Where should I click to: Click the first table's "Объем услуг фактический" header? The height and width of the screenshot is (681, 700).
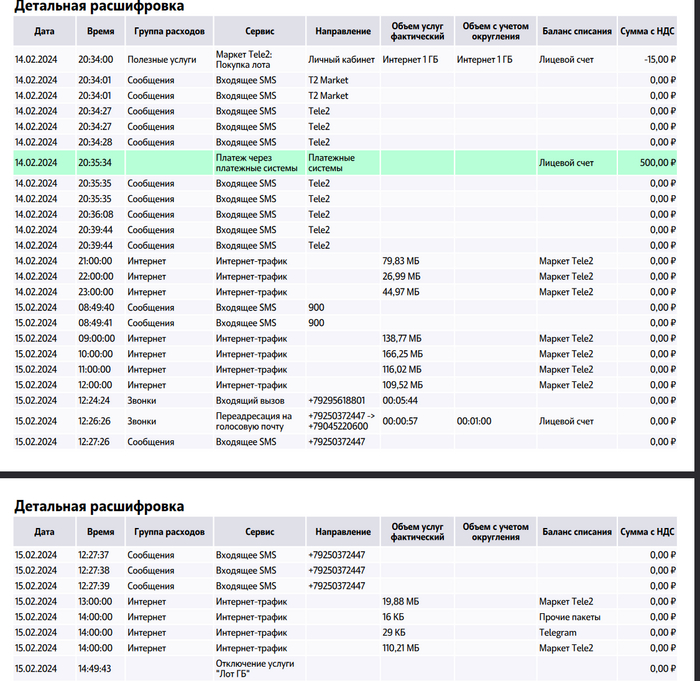pyautogui.click(x=417, y=31)
